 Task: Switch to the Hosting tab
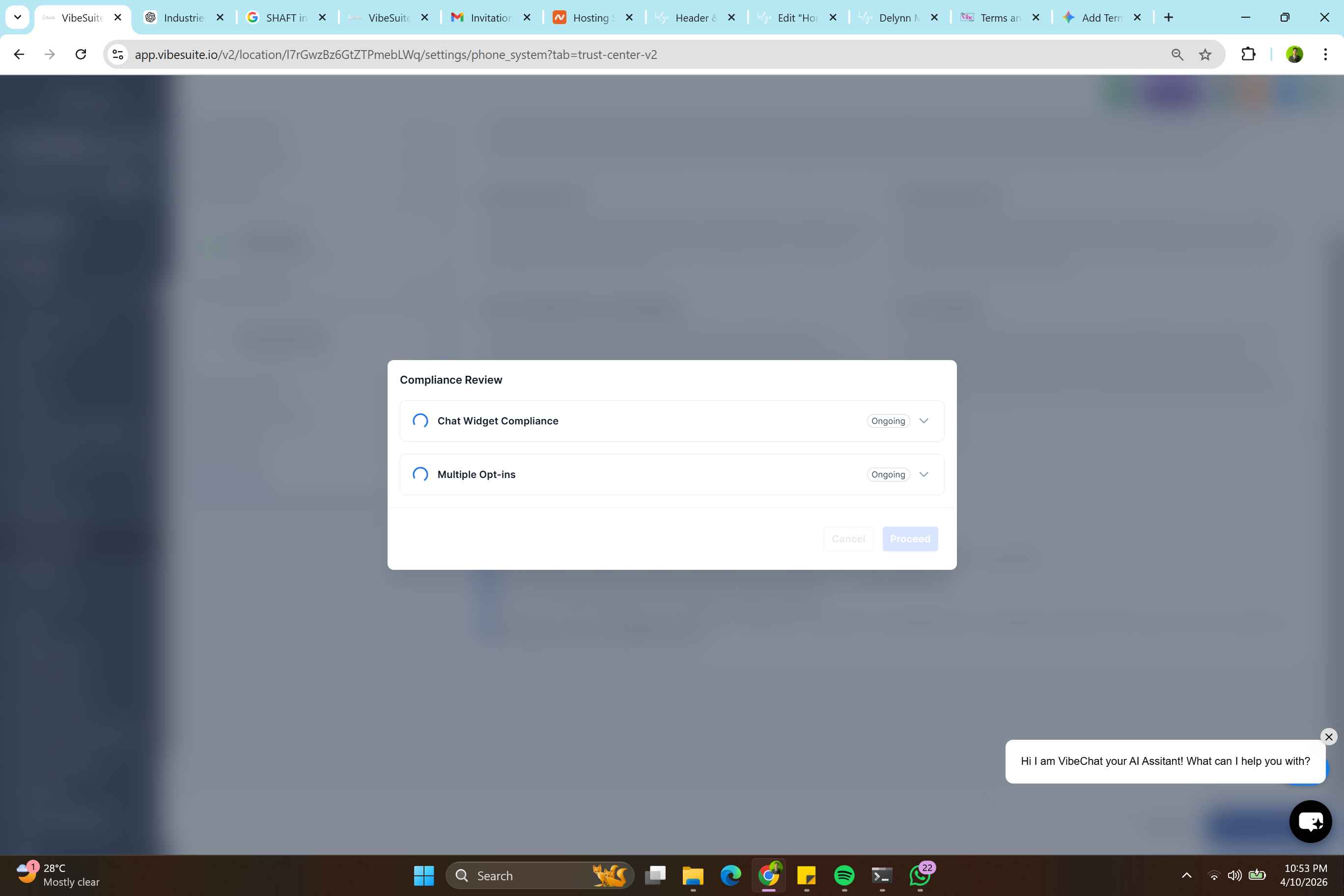click(592, 18)
